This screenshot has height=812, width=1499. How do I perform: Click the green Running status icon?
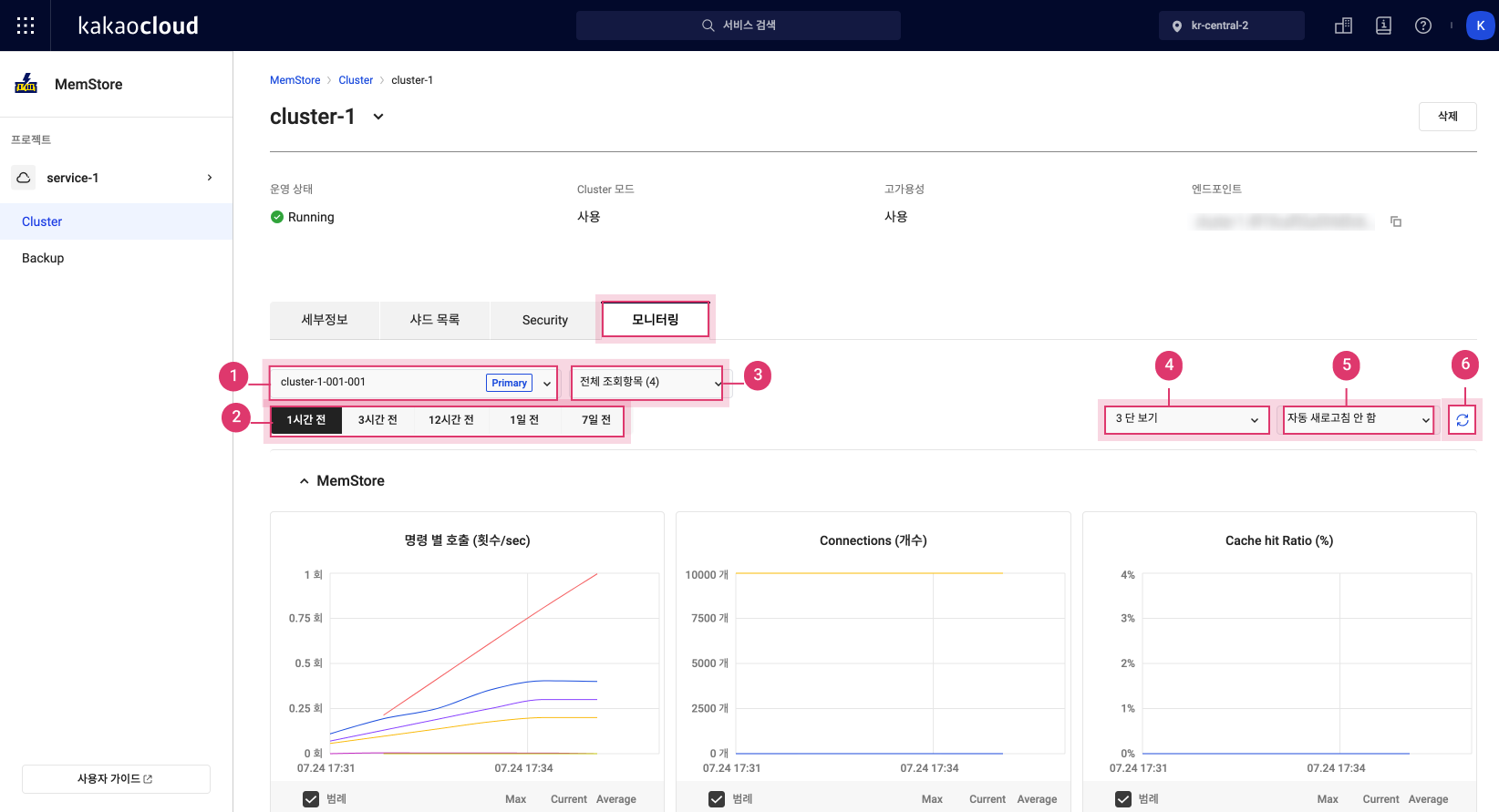(277, 217)
